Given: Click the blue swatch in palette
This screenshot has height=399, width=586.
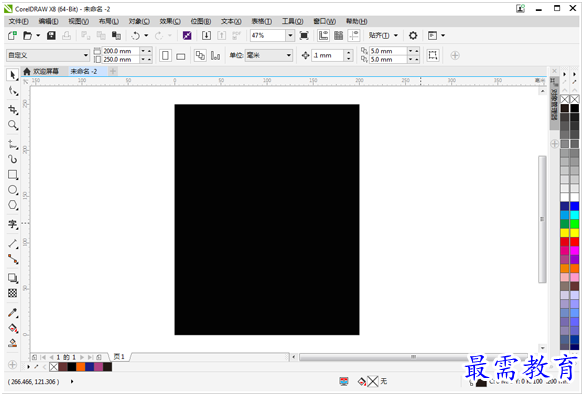Looking at the screenshot, I should click(574, 206).
